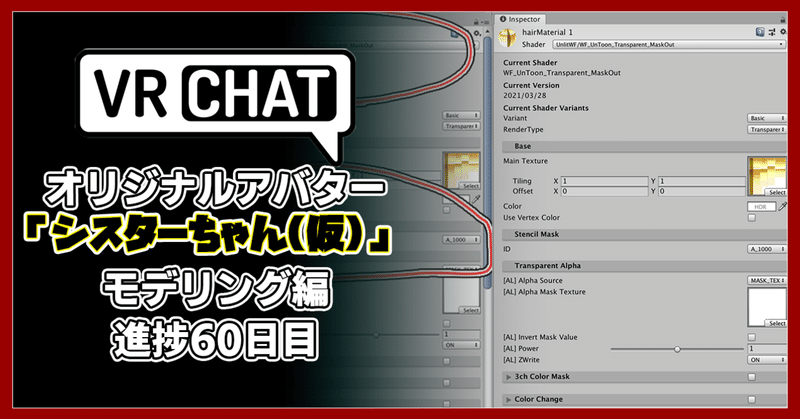
Task: Switch to the Inspector tab
Action: (519, 19)
